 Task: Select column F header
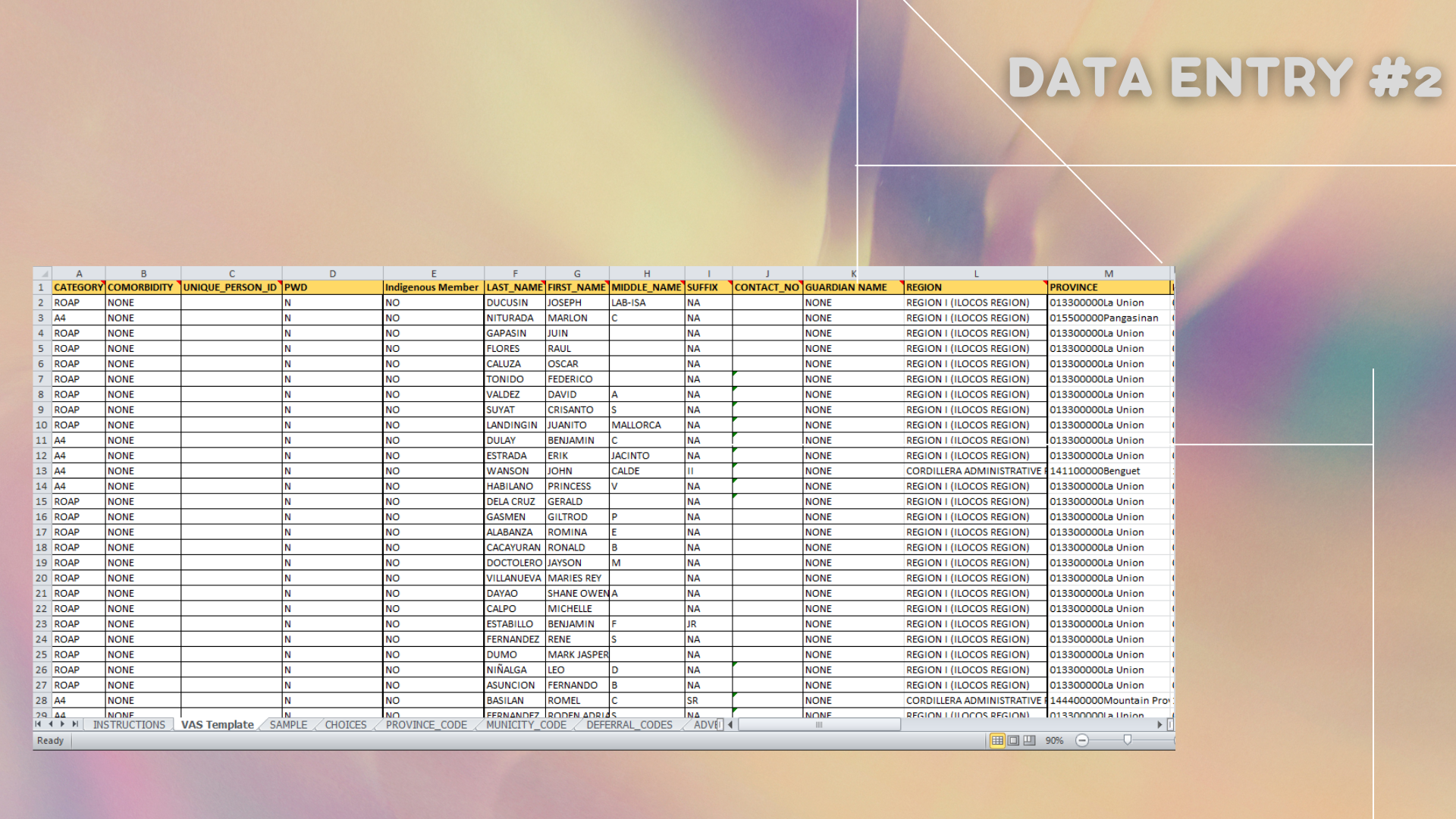coord(515,273)
